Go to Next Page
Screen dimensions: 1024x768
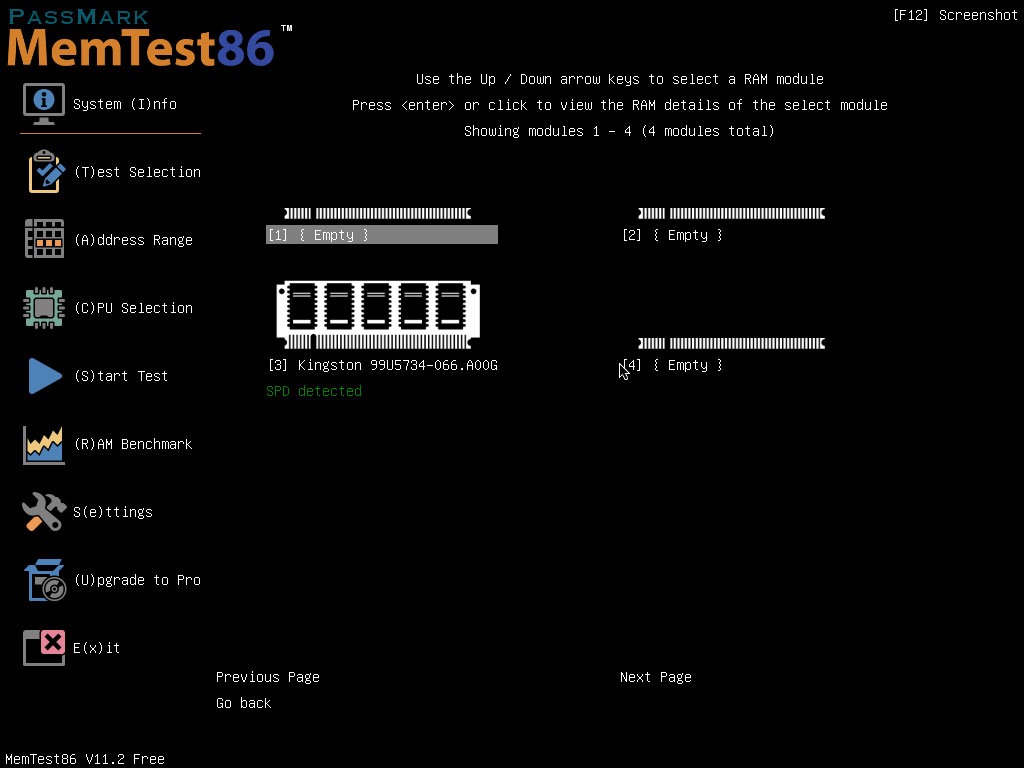tap(656, 677)
